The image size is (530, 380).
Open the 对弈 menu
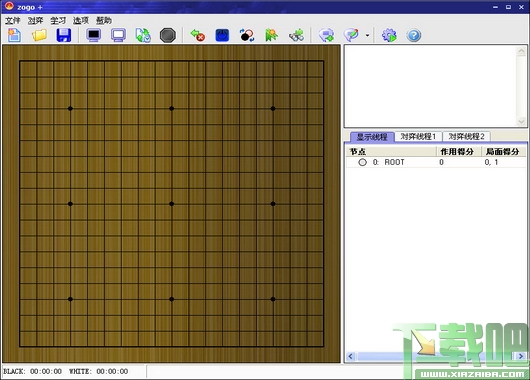(x=35, y=21)
